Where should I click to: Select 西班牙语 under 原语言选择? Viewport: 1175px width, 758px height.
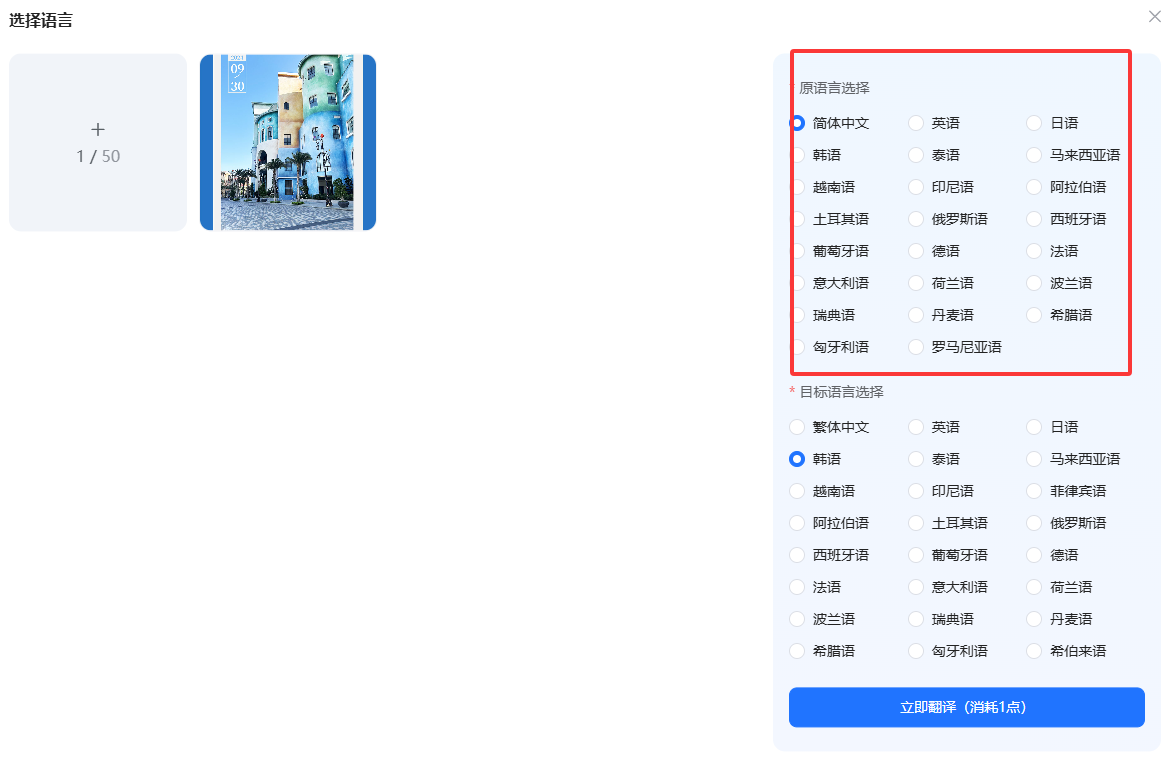(x=1034, y=219)
